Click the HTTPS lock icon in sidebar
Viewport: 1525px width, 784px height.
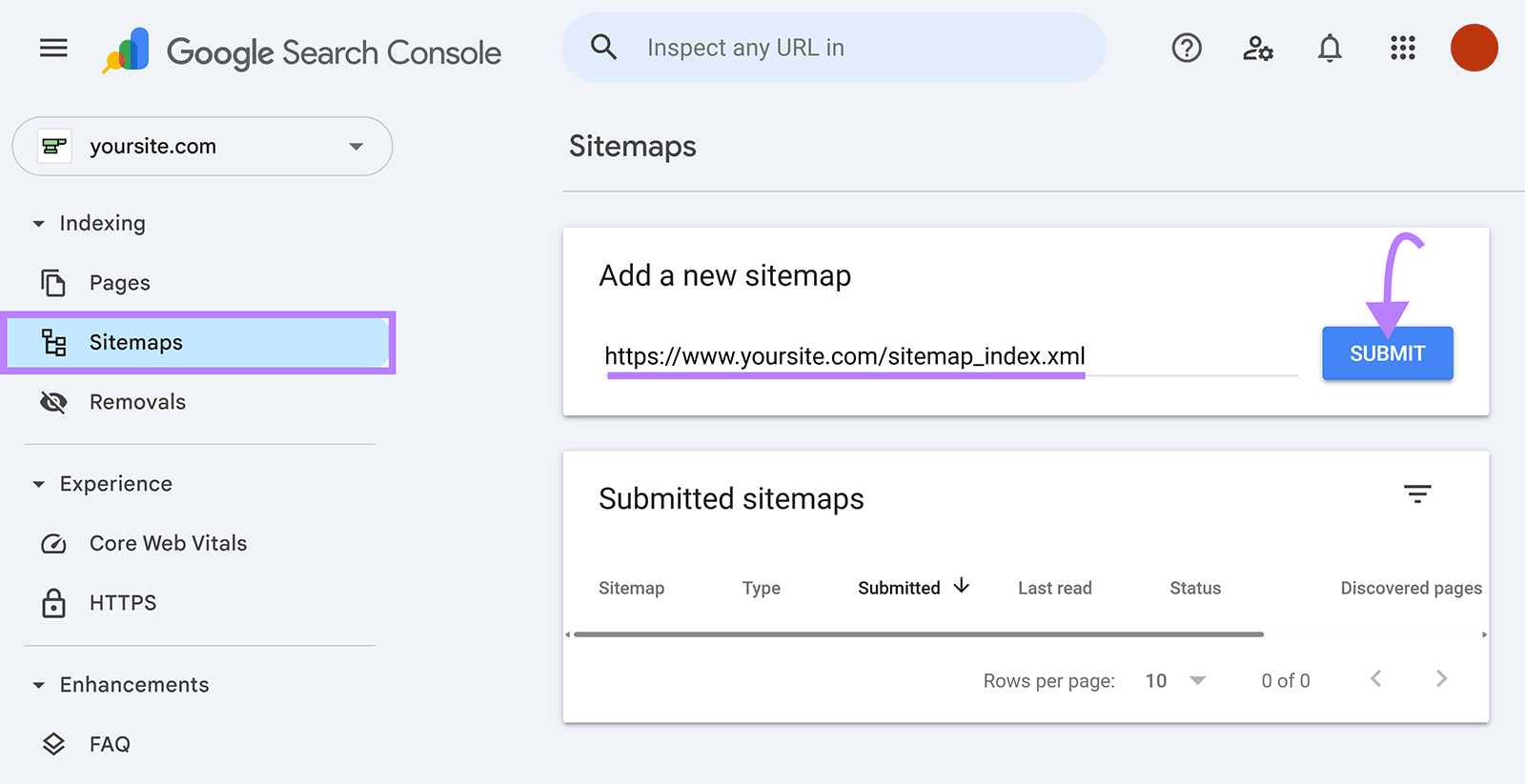tap(54, 602)
